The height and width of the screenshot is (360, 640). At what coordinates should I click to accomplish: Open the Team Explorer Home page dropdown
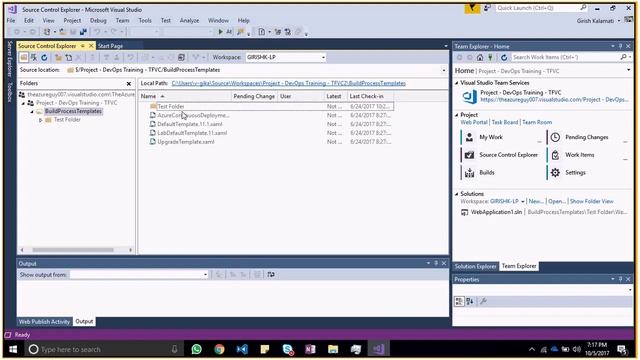click(x=628, y=71)
